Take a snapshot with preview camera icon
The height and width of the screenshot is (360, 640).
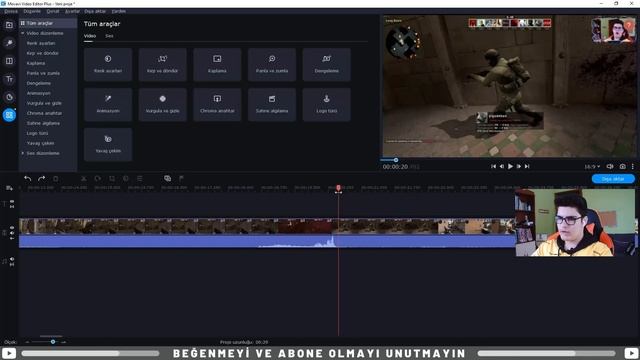(x=622, y=167)
